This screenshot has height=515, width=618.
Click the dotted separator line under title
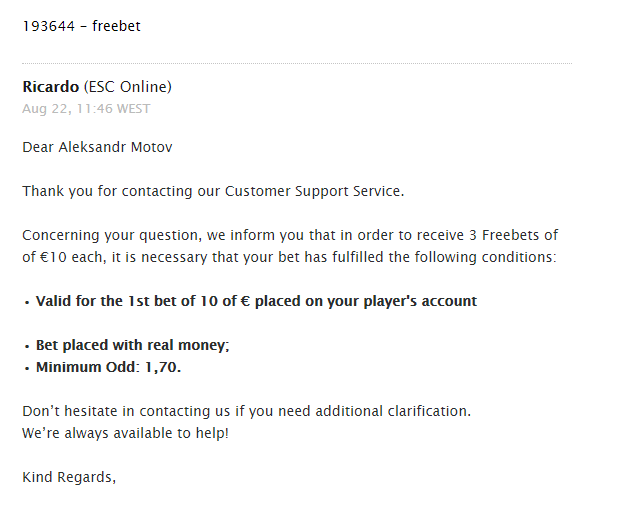tap(297, 63)
